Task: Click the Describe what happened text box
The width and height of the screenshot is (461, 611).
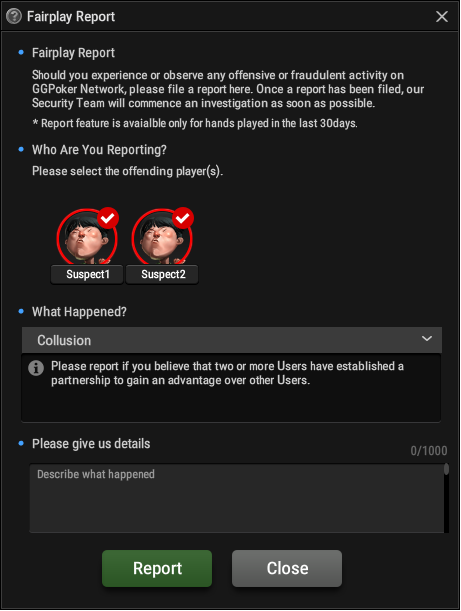Action: coord(237,498)
